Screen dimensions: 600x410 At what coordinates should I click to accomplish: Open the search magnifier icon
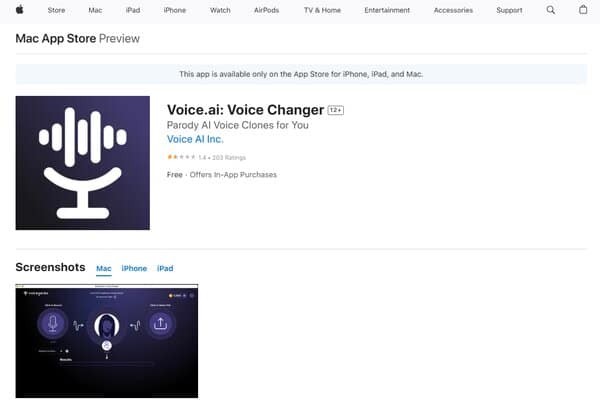pyautogui.click(x=551, y=10)
